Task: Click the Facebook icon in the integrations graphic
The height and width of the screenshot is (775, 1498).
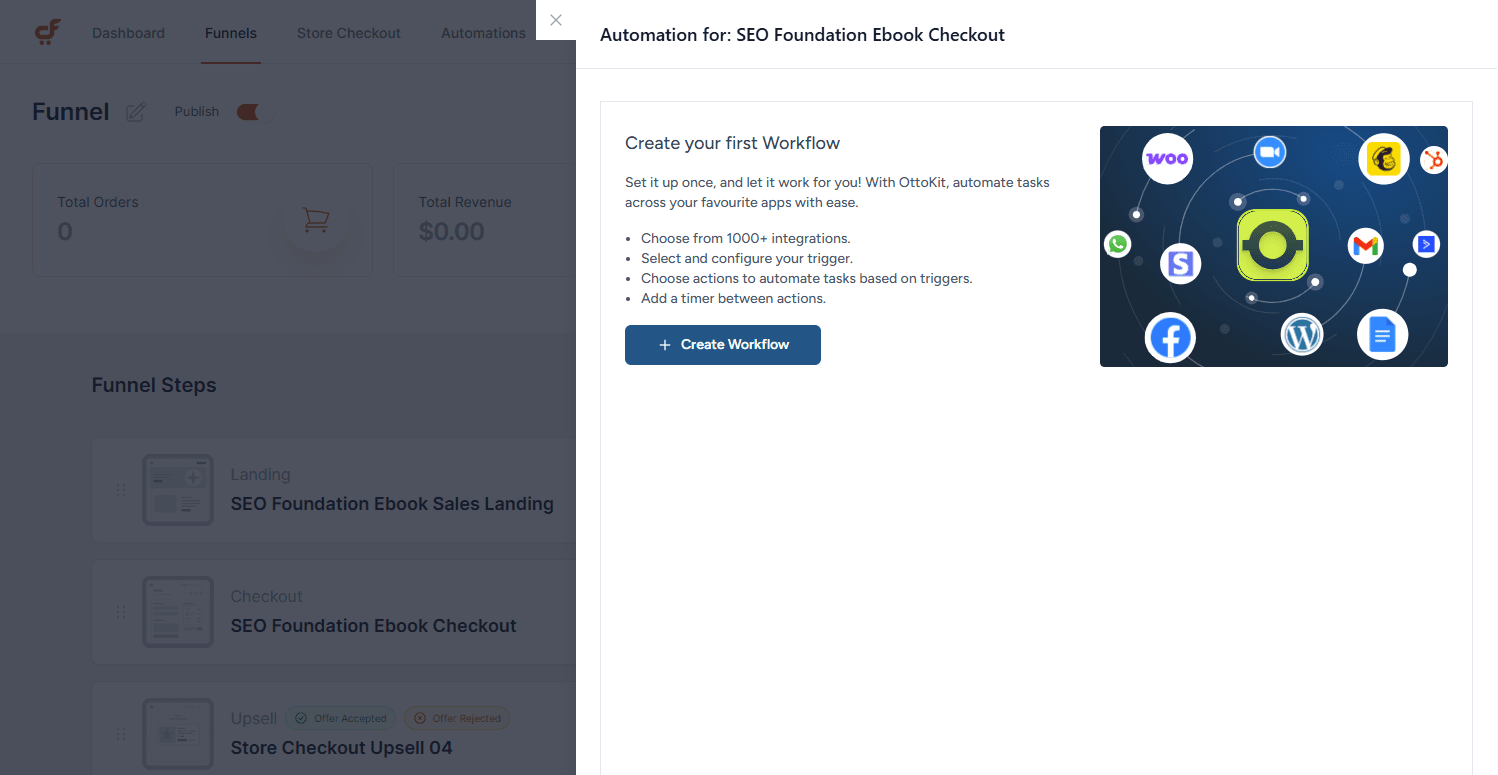Action: pos(1170,338)
